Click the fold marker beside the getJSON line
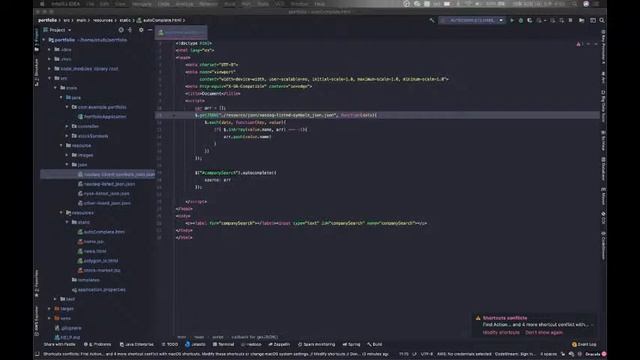 point(174,115)
